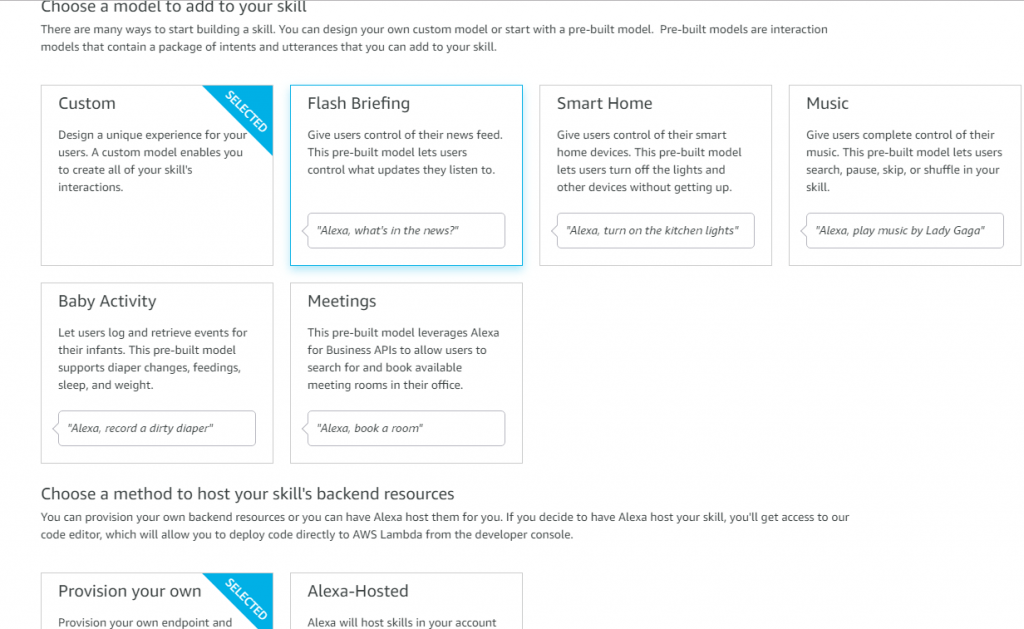This screenshot has height=629, width=1024.
Task: Choose the Flash Briefing model card
Action: coord(406,175)
